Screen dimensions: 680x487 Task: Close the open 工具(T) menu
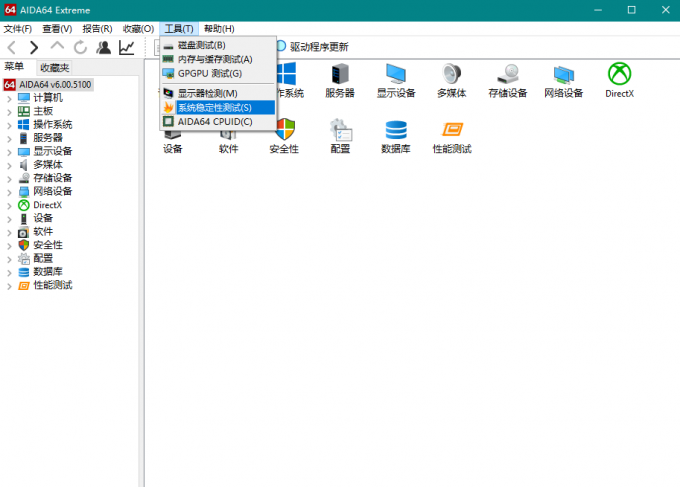(x=179, y=29)
